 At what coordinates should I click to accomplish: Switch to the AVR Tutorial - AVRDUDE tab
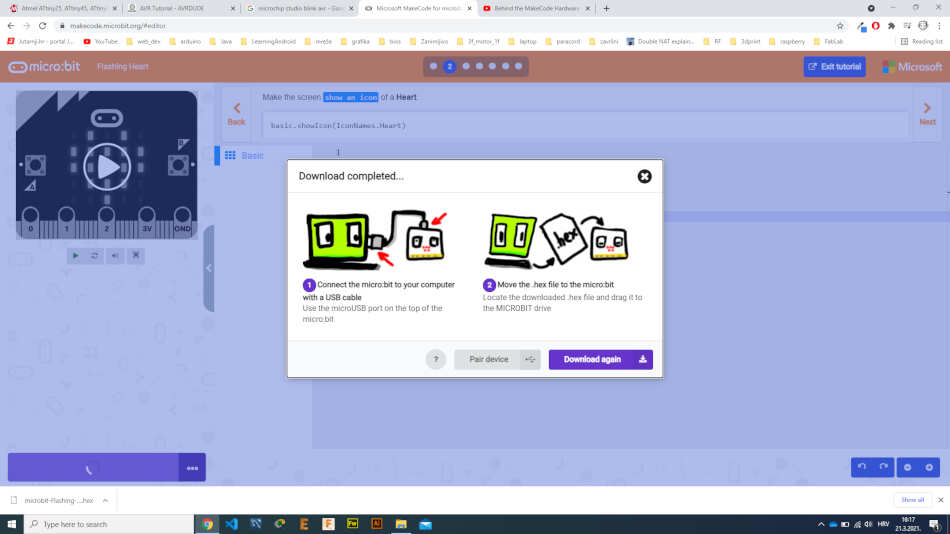181,8
